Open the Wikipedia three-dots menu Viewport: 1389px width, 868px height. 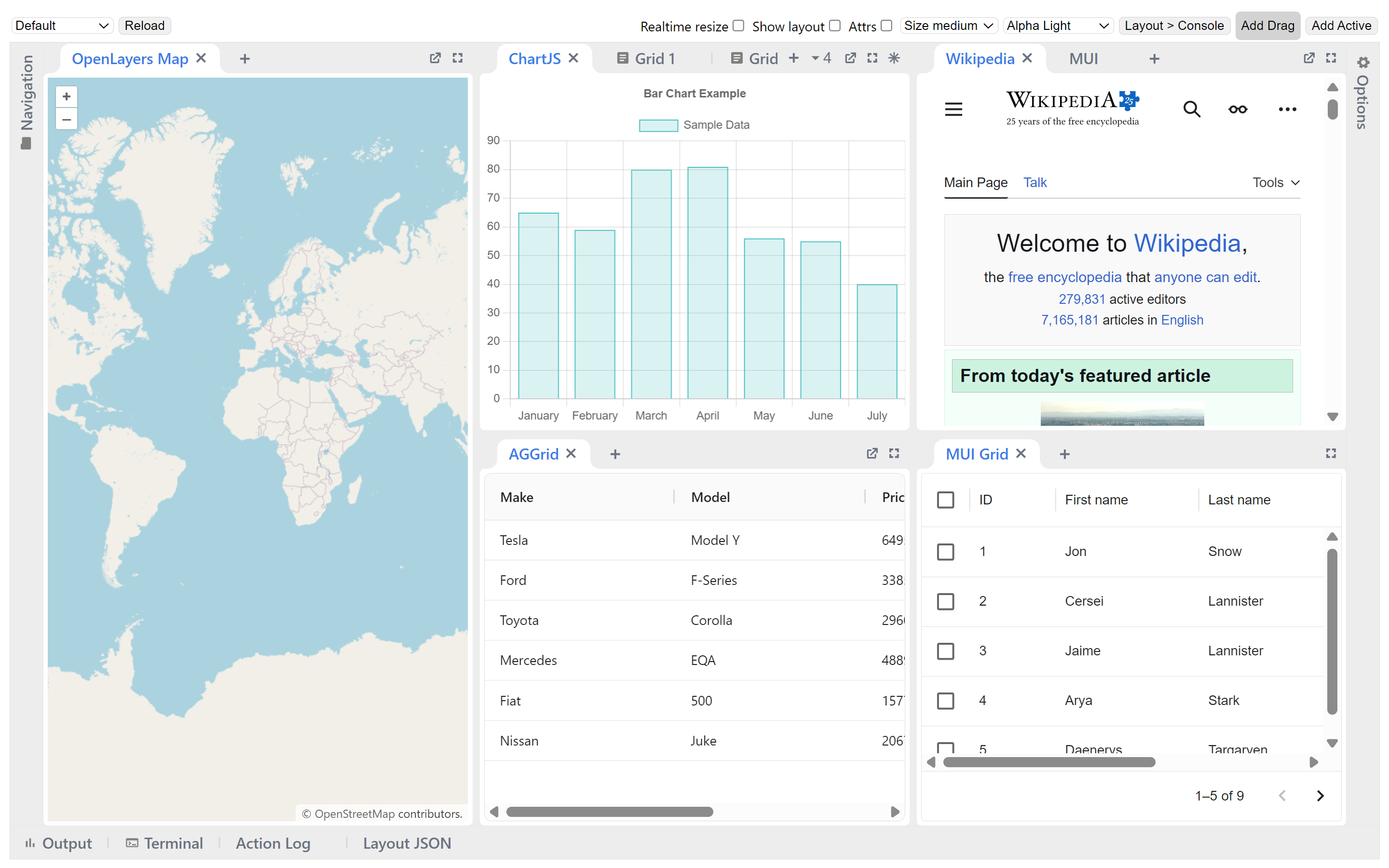[x=1287, y=109]
